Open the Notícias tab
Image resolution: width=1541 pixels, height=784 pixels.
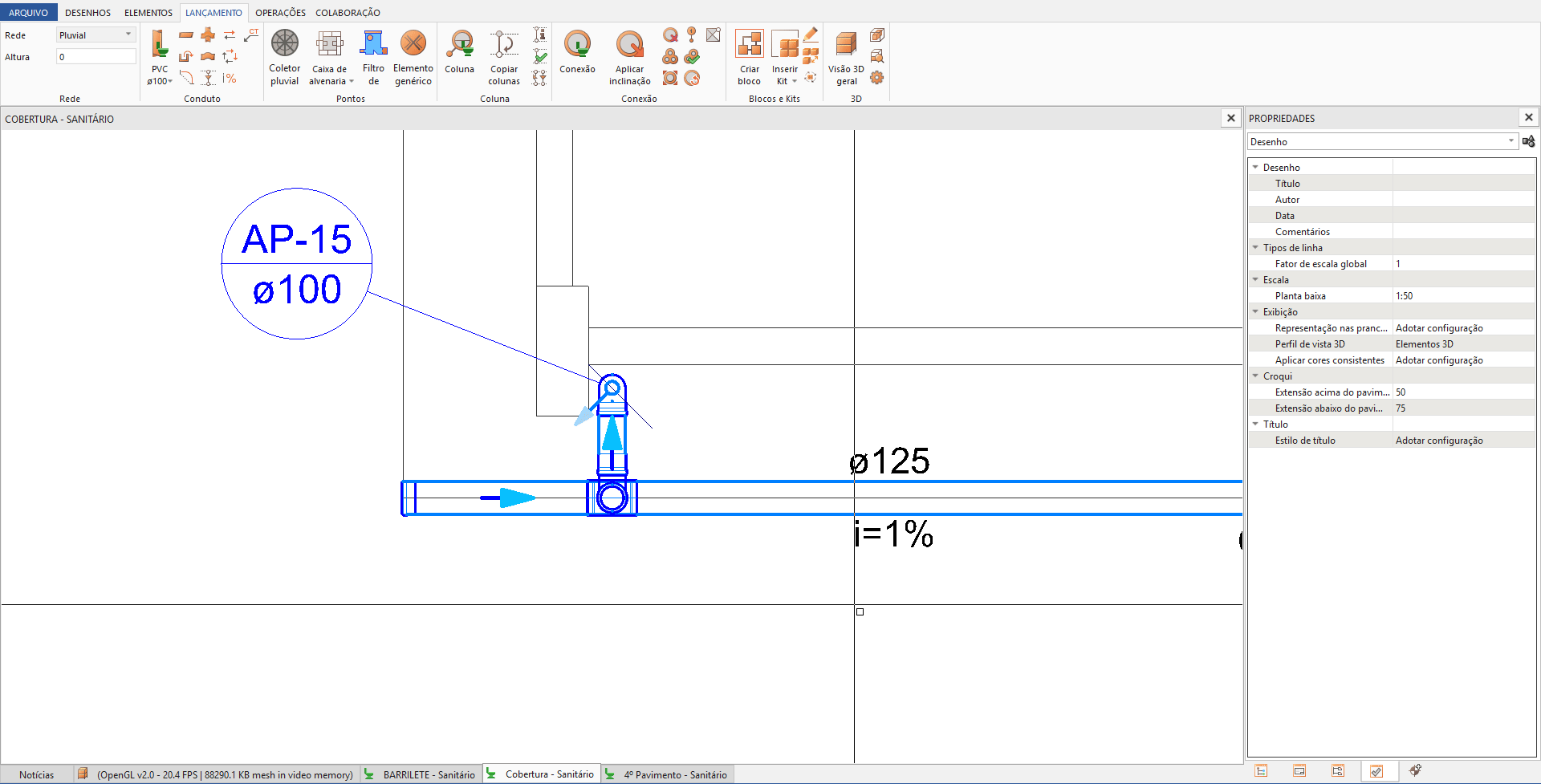[36, 774]
